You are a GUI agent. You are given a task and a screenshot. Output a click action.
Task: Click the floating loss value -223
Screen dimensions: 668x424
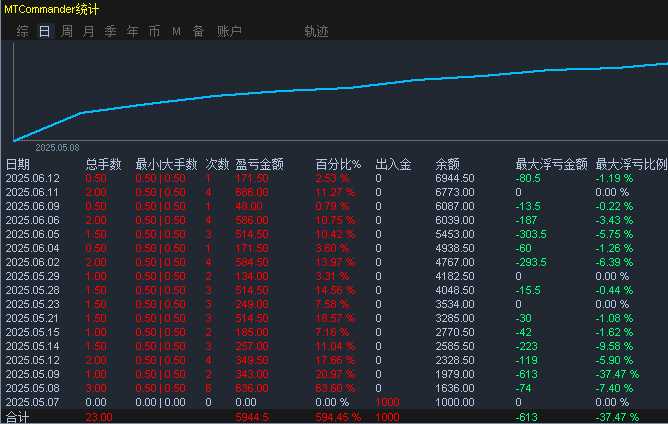(527, 346)
